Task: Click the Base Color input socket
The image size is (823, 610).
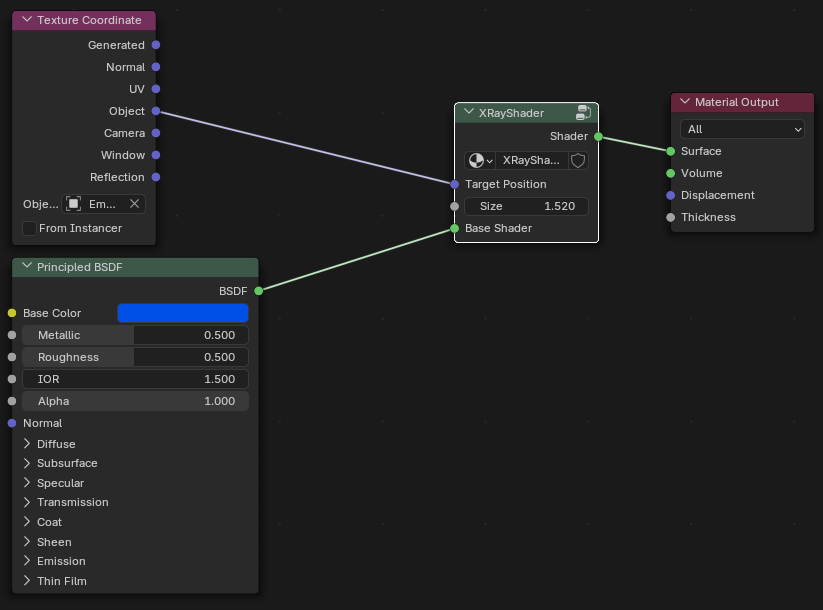Action: [x=12, y=313]
